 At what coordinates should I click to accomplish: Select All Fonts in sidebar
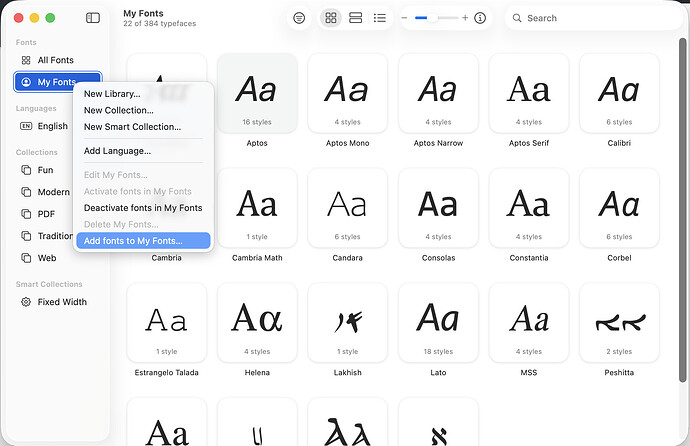click(57, 60)
